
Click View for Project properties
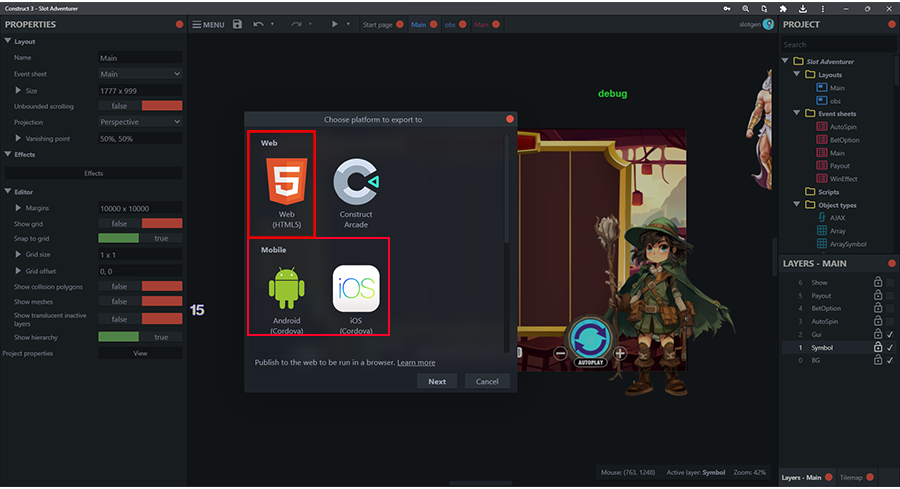click(140, 354)
